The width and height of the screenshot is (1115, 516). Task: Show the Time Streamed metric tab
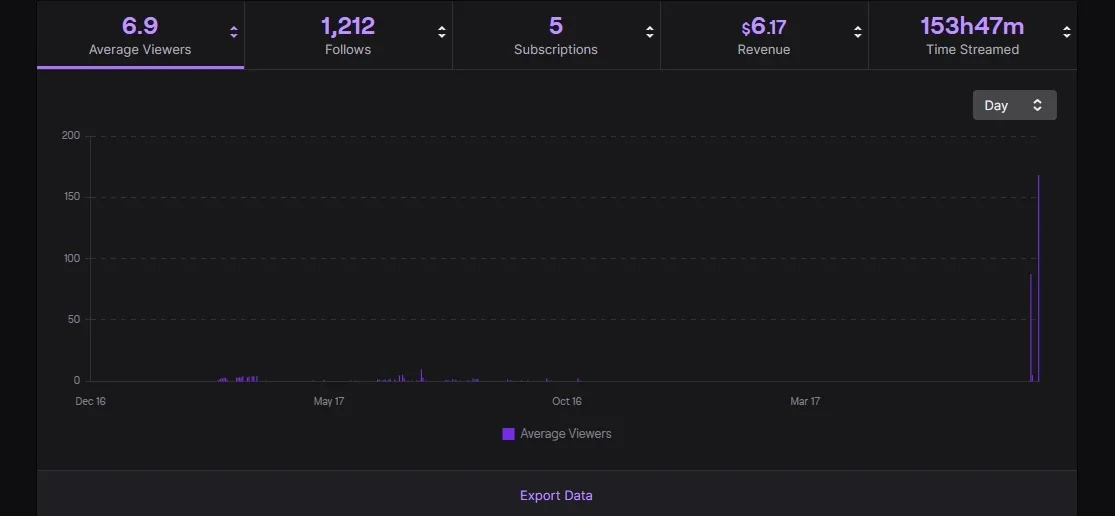tap(972, 35)
